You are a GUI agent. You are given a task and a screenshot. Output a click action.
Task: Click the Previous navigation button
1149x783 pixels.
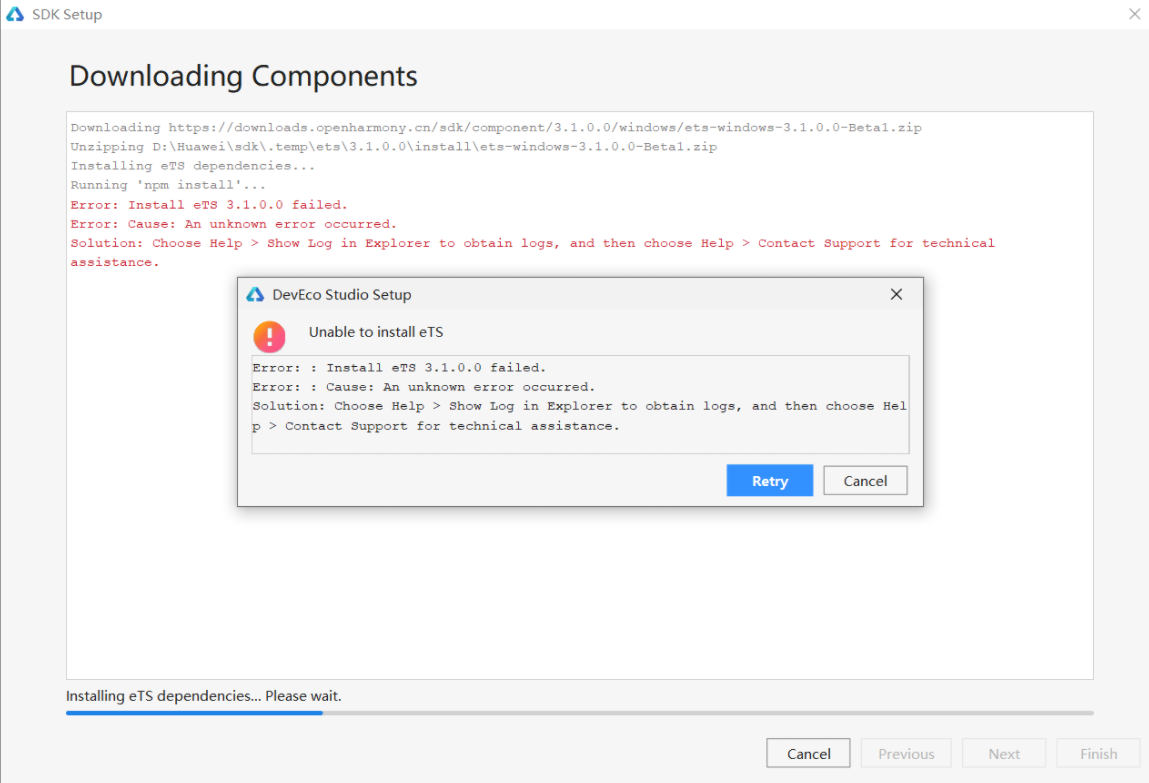(905, 753)
